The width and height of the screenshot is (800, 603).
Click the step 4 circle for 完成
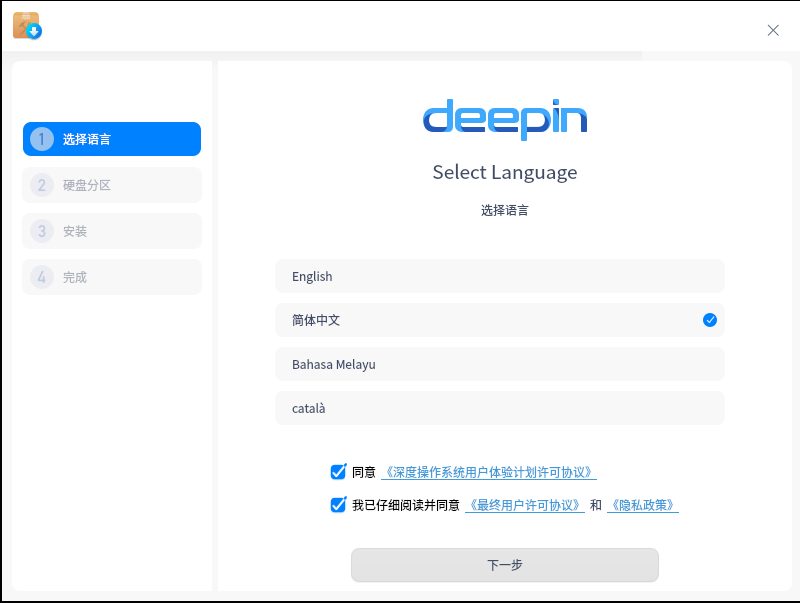pyautogui.click(x=41, y=277)
